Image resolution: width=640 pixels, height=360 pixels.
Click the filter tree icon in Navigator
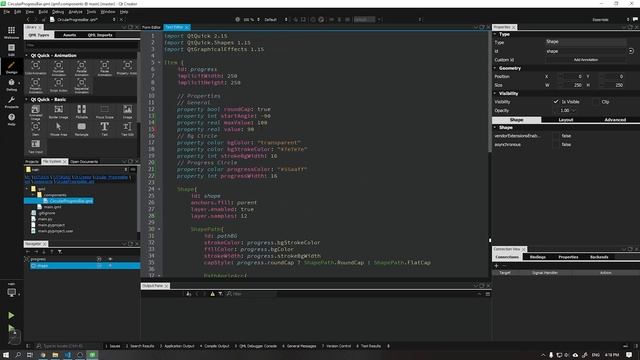[60, 252]
